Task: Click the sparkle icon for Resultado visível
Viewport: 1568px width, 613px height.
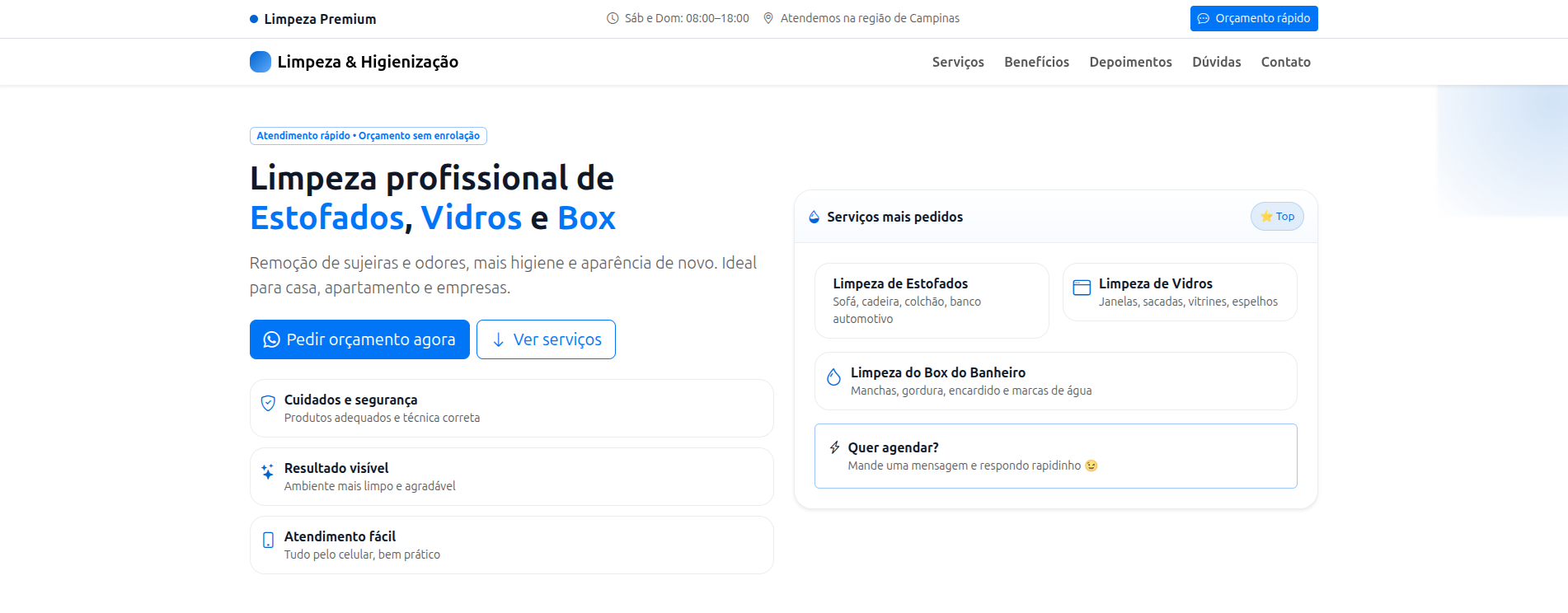Action: (268, 471)
